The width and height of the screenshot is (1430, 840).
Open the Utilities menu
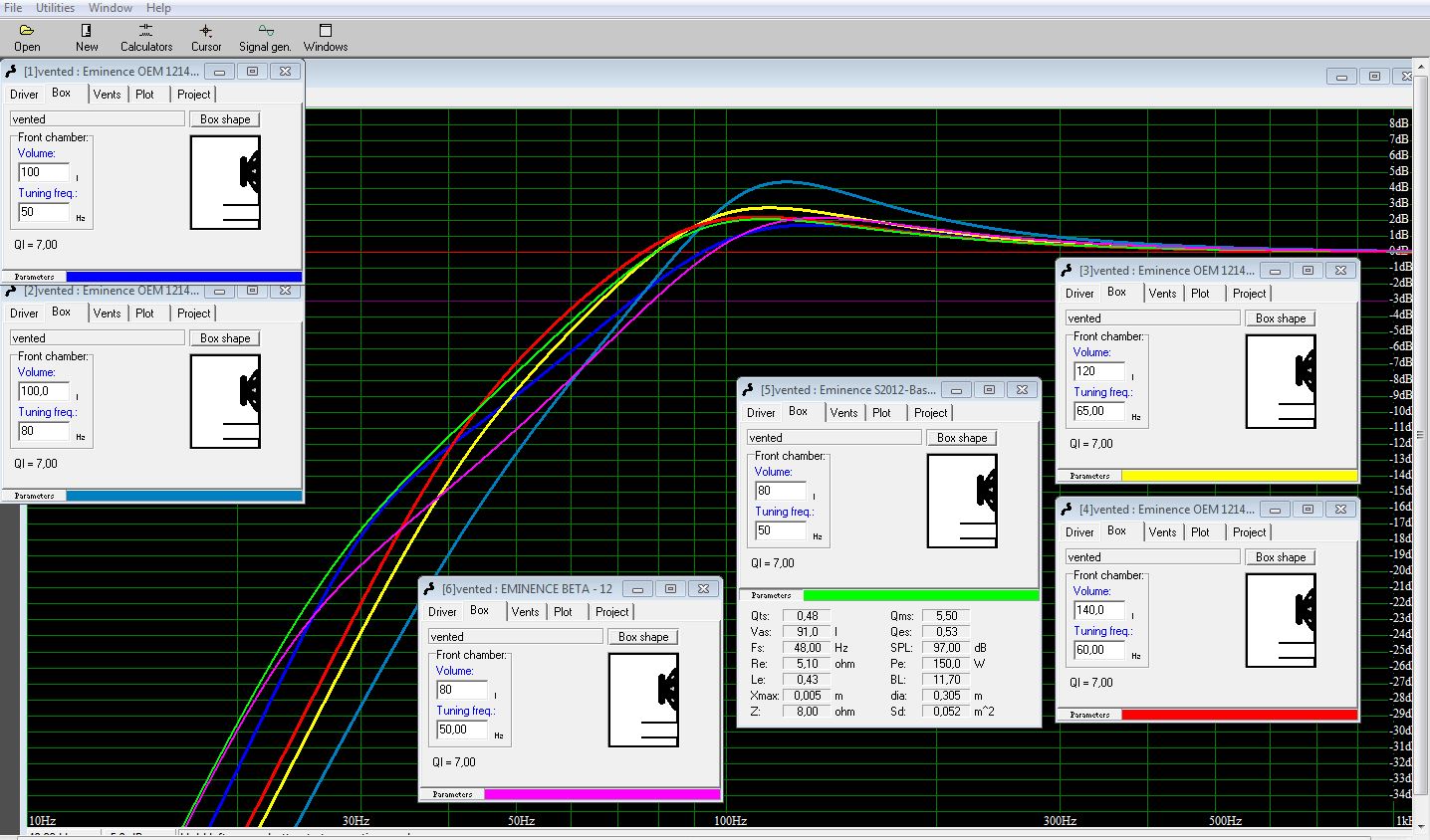click(55, 8)
